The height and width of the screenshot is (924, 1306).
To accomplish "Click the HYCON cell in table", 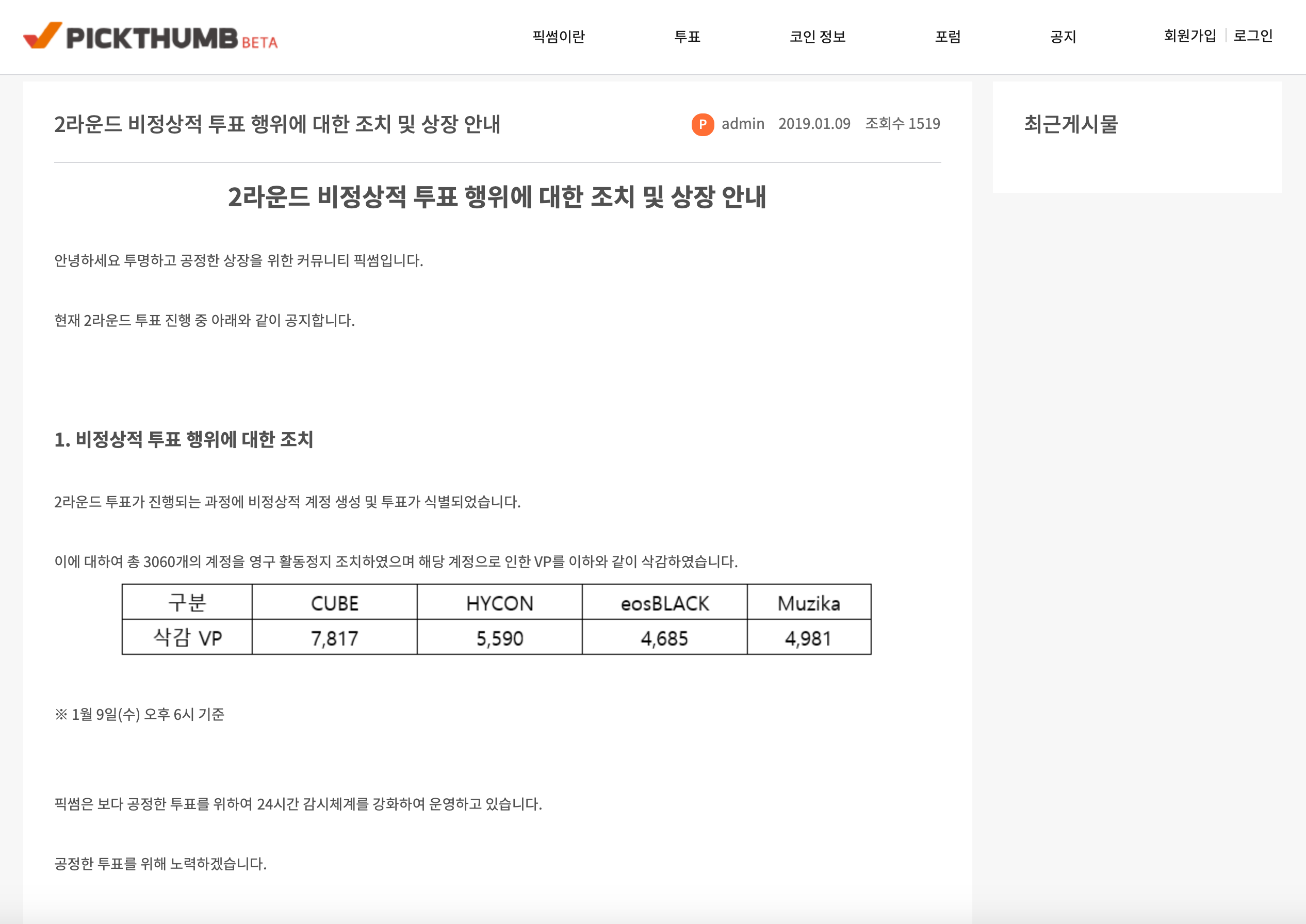I will (x=500, y=603).
